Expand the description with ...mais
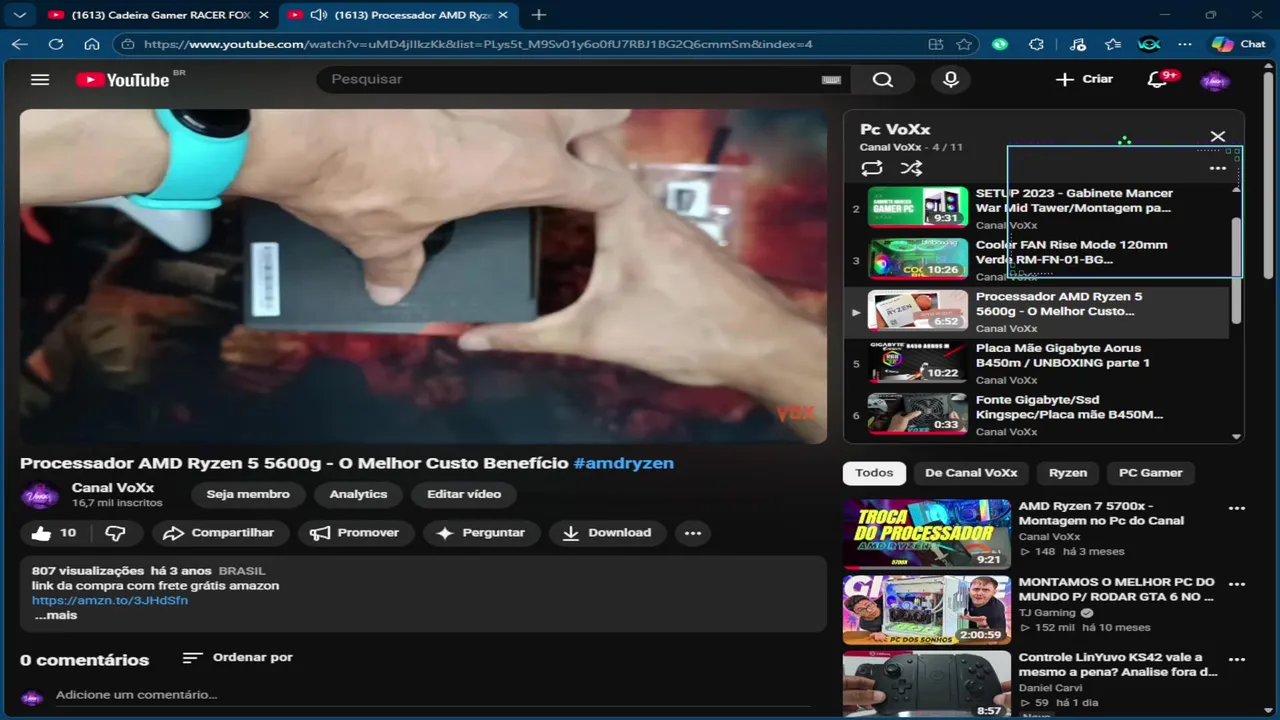This screenshot has width=1280, height=720. 56,615
